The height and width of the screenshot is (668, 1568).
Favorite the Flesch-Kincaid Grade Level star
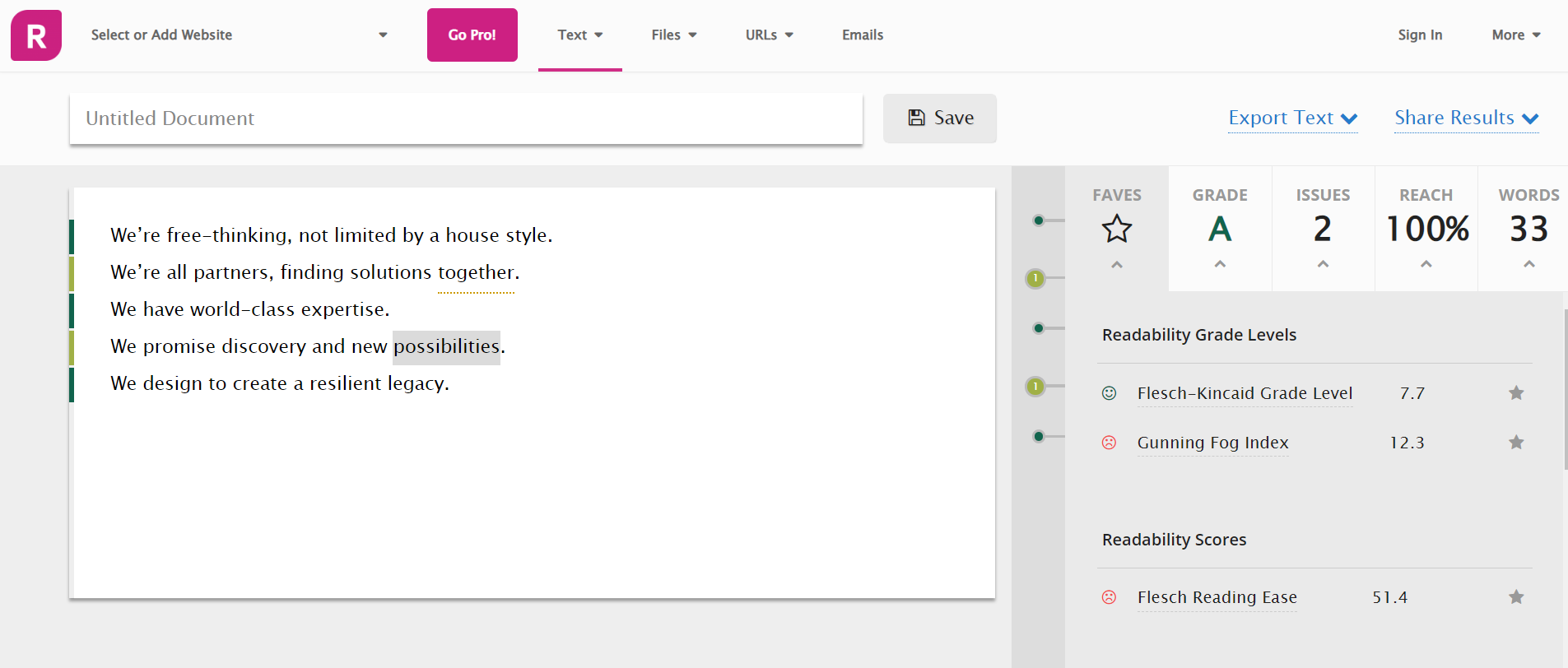coord(1516,393)
